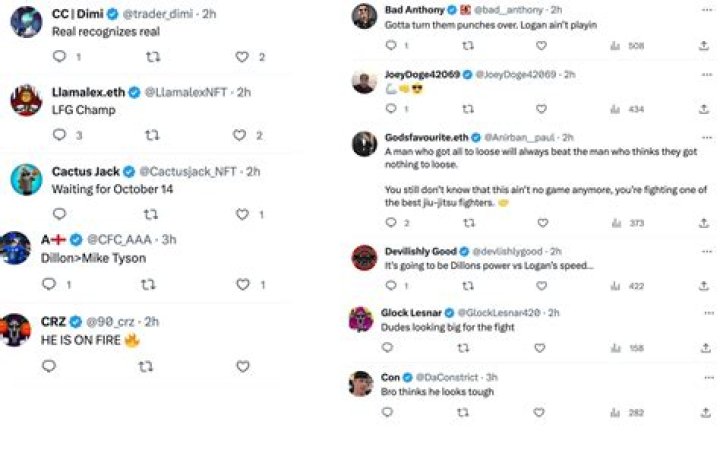Reply to CC | Dimi's tweet
Viewport: 720px width, 450px height.
59,57
